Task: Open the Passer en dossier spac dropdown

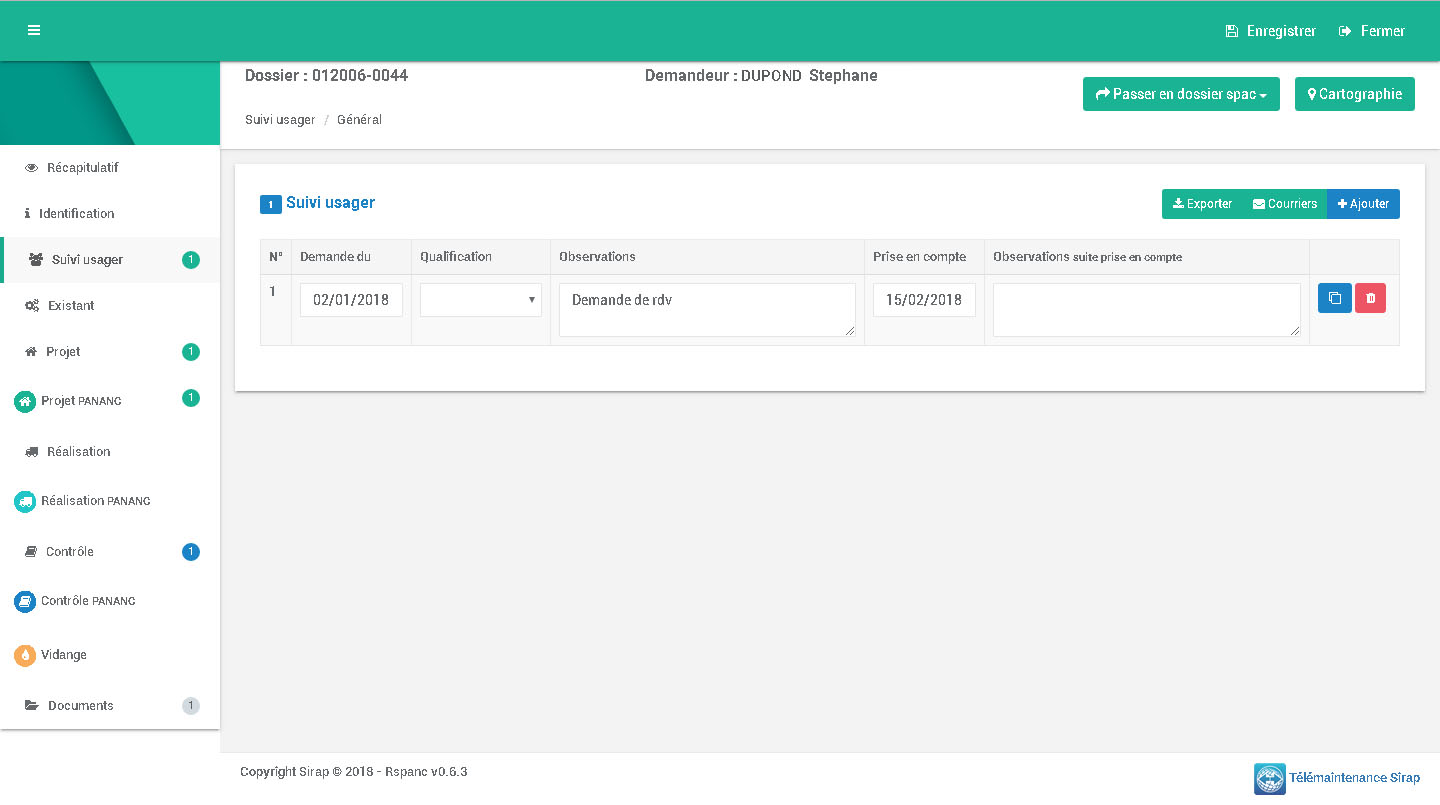Action: [x=1181, y=94]
